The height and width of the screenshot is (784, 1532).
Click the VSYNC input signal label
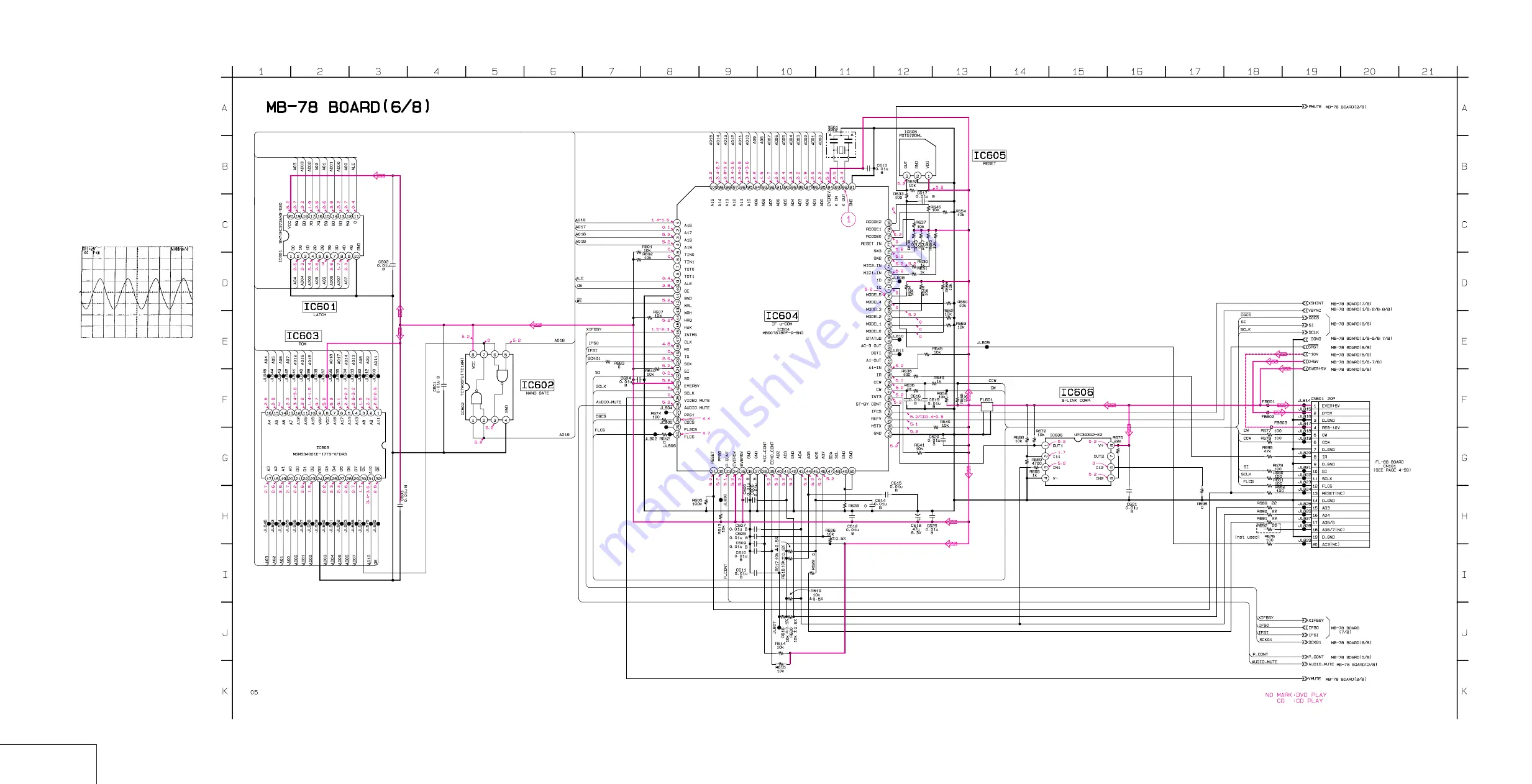click(x=1315, y=311)
